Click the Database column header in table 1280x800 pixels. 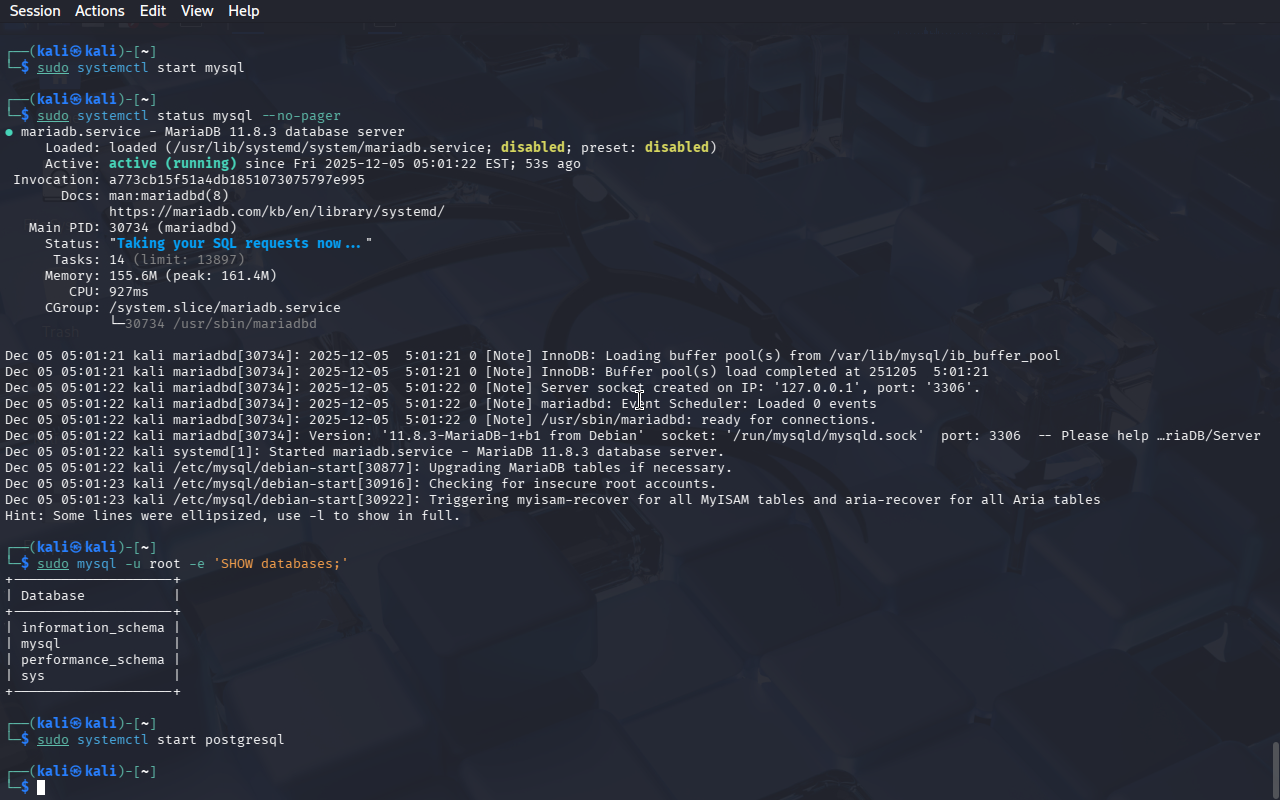coord(53,596)
